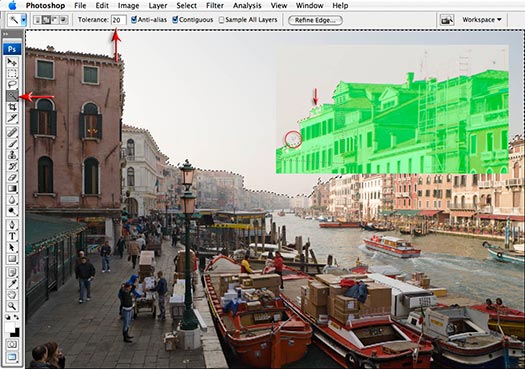
Task: Click the white foreground color swatch
Action: (x=9, y=326)
